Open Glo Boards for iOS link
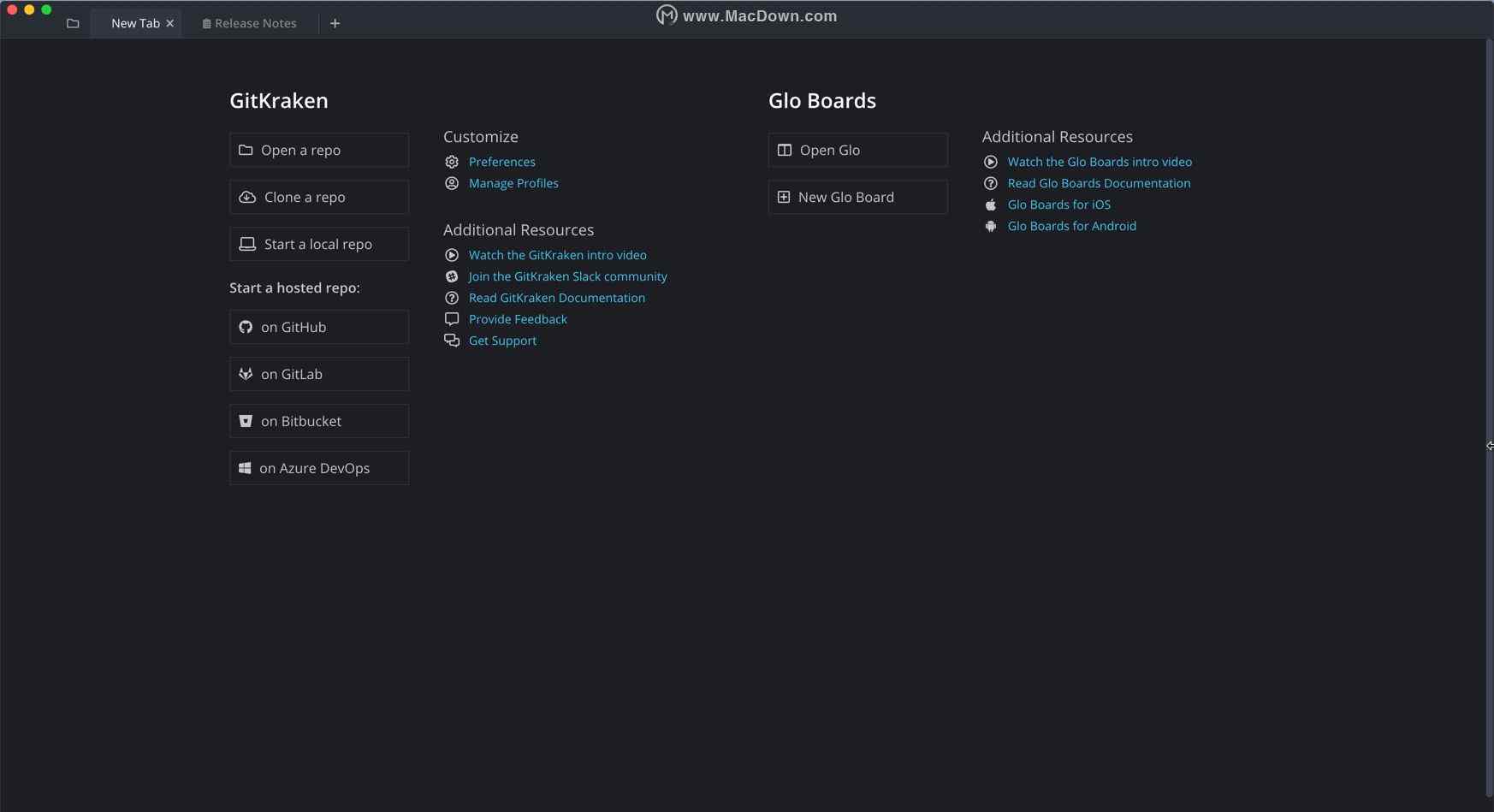Viewport: 1494px width, 812px height. point(1059,204)
